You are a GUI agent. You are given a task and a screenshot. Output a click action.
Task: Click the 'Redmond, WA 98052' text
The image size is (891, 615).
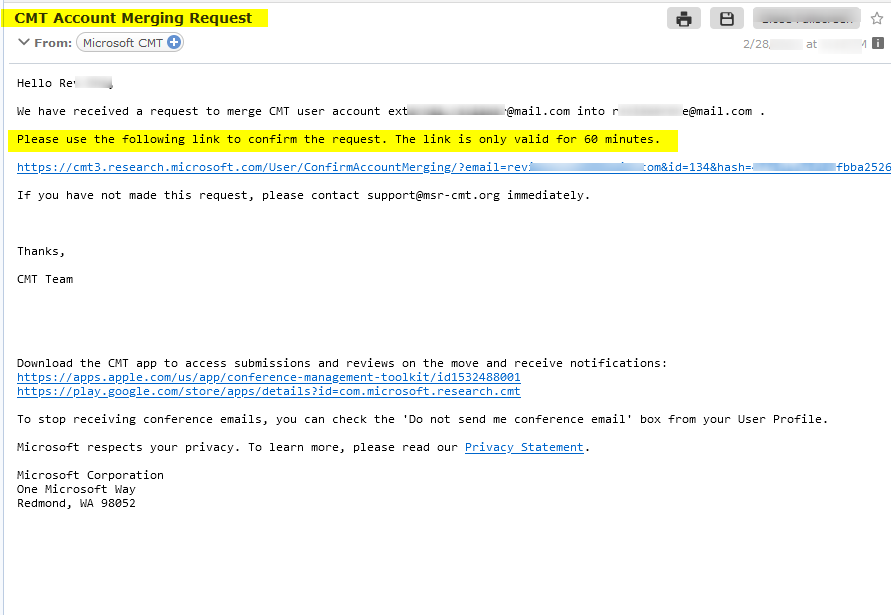pos(76,503)
